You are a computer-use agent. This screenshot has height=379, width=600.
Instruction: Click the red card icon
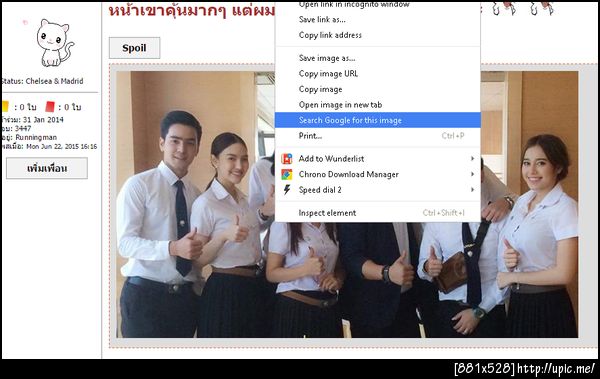coord(50,106)
